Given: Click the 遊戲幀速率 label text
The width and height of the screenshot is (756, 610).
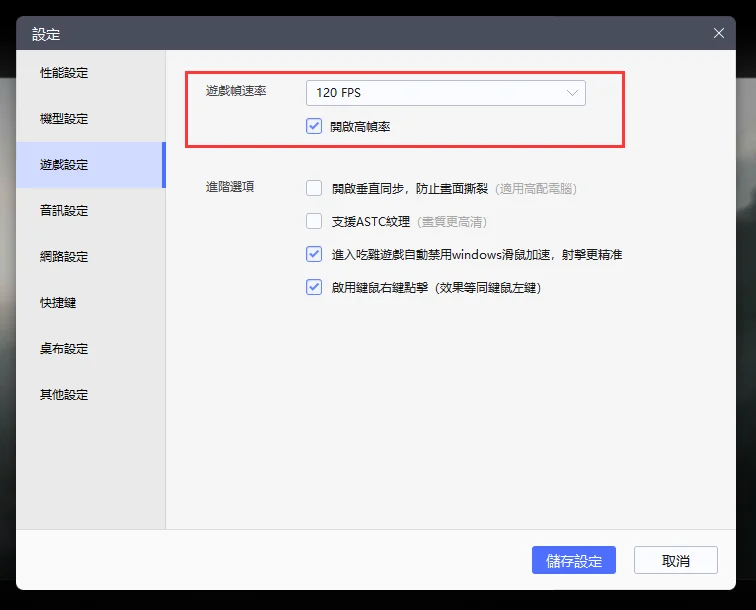Looking at the screenshot, I should point(236,91).
